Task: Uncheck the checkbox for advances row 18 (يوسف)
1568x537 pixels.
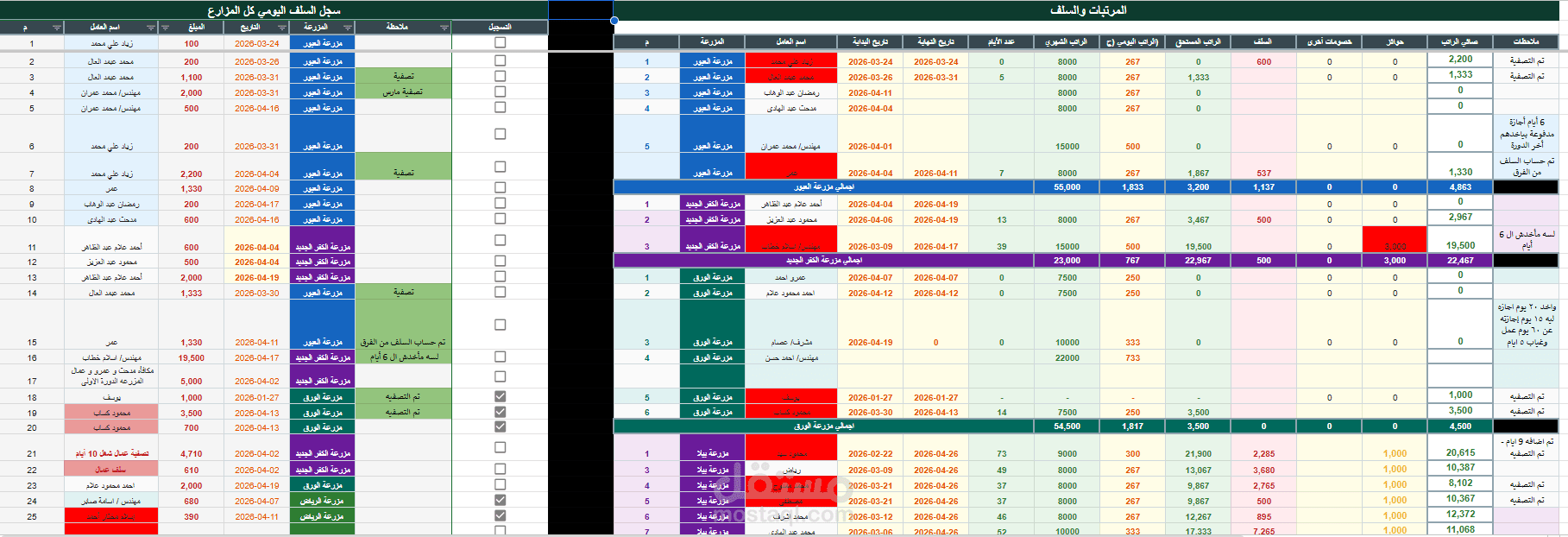Action: 500,396
